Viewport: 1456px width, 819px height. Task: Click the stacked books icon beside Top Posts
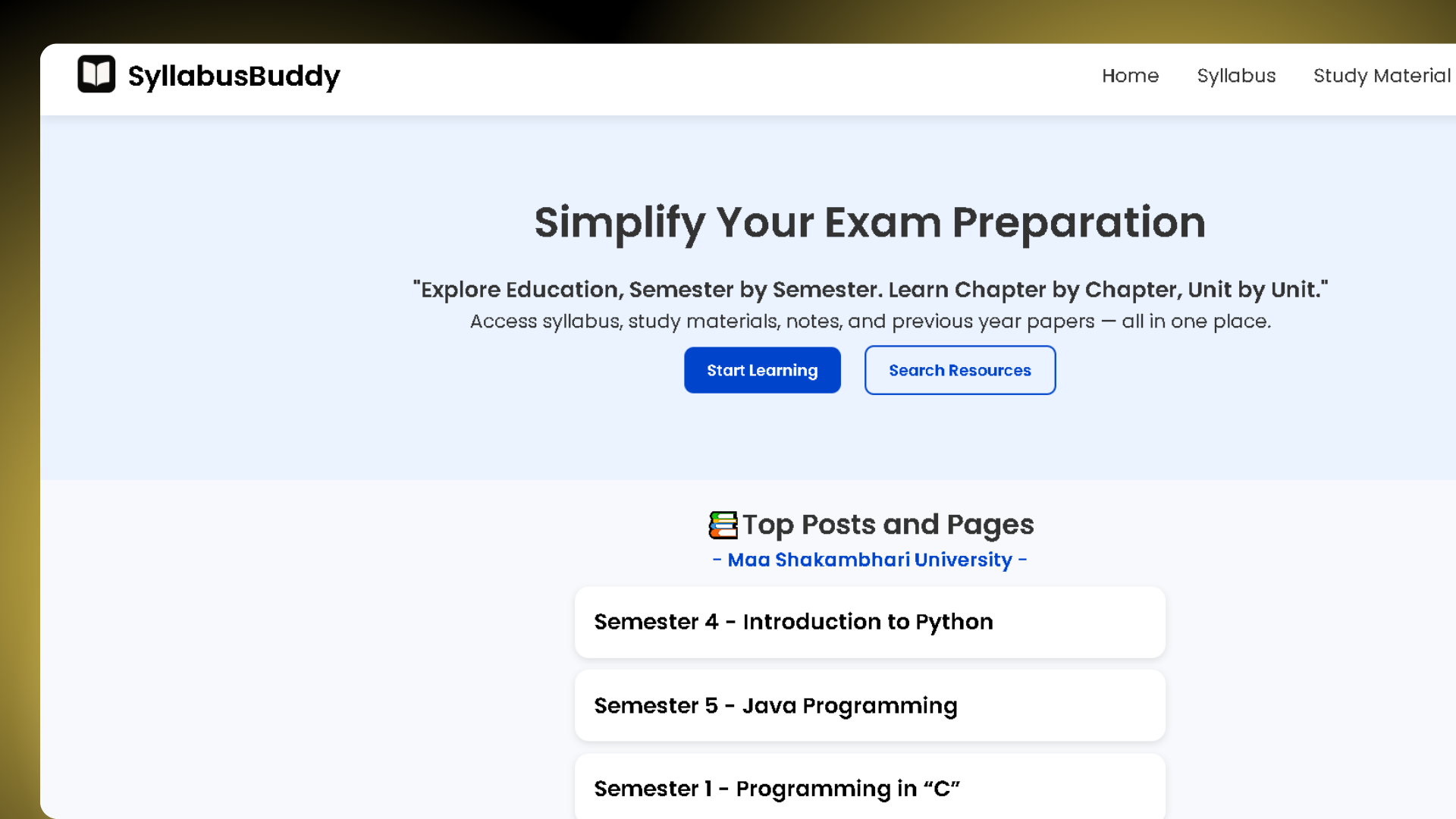723,525
